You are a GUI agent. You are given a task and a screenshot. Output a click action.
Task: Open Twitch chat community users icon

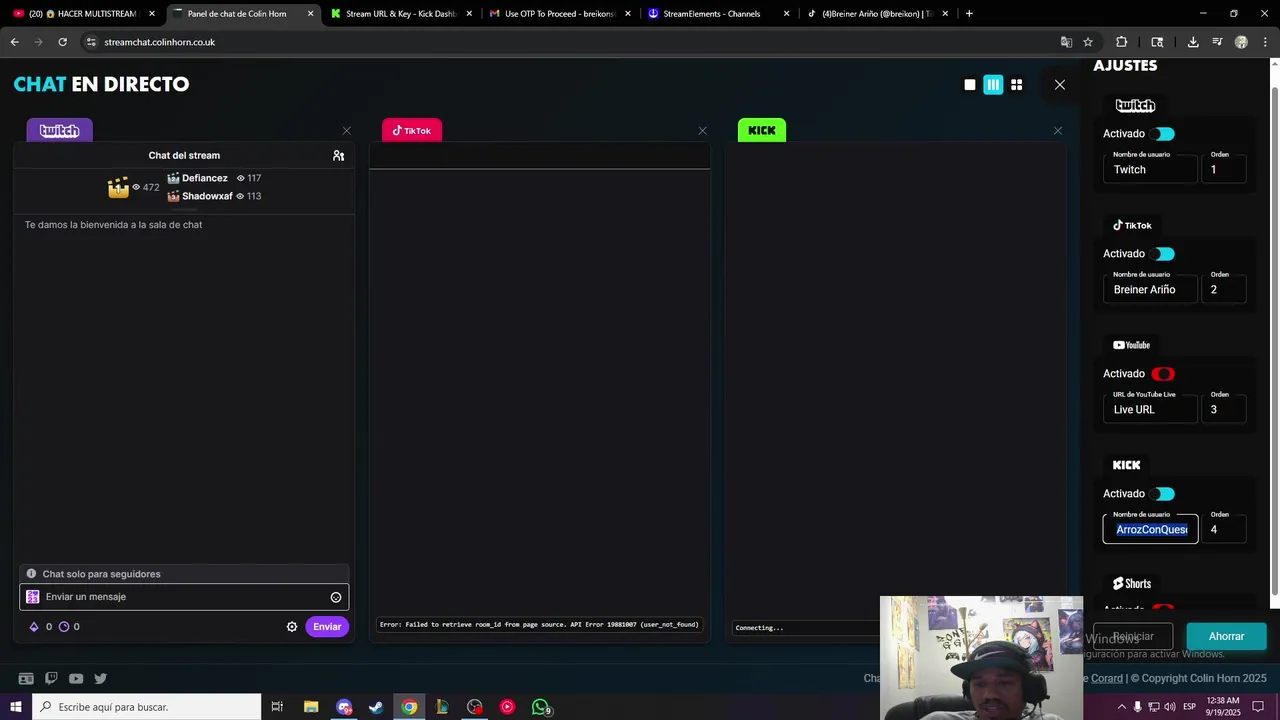coord(339,155)
